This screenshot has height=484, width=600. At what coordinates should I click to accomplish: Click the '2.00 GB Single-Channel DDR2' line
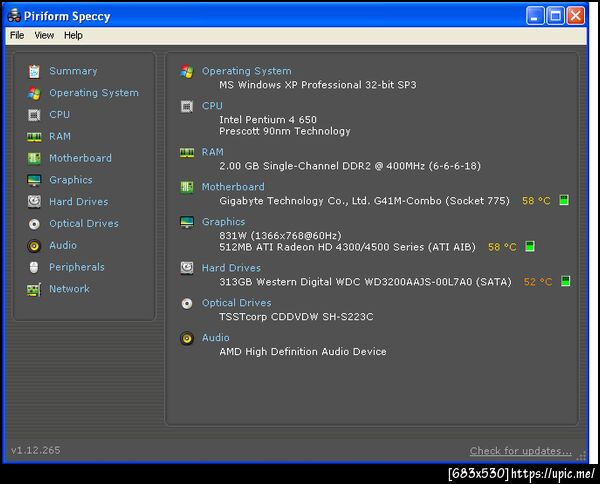point(350,166)
